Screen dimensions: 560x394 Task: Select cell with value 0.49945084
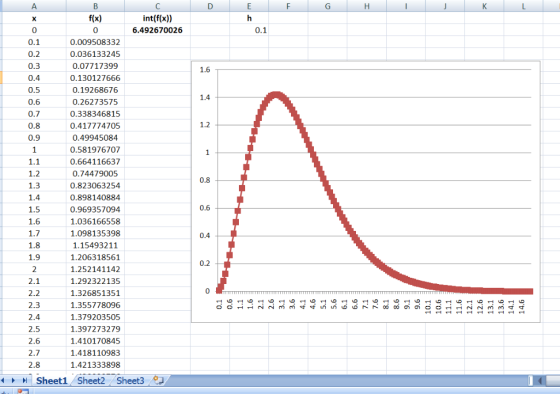[x=95, y=138]
